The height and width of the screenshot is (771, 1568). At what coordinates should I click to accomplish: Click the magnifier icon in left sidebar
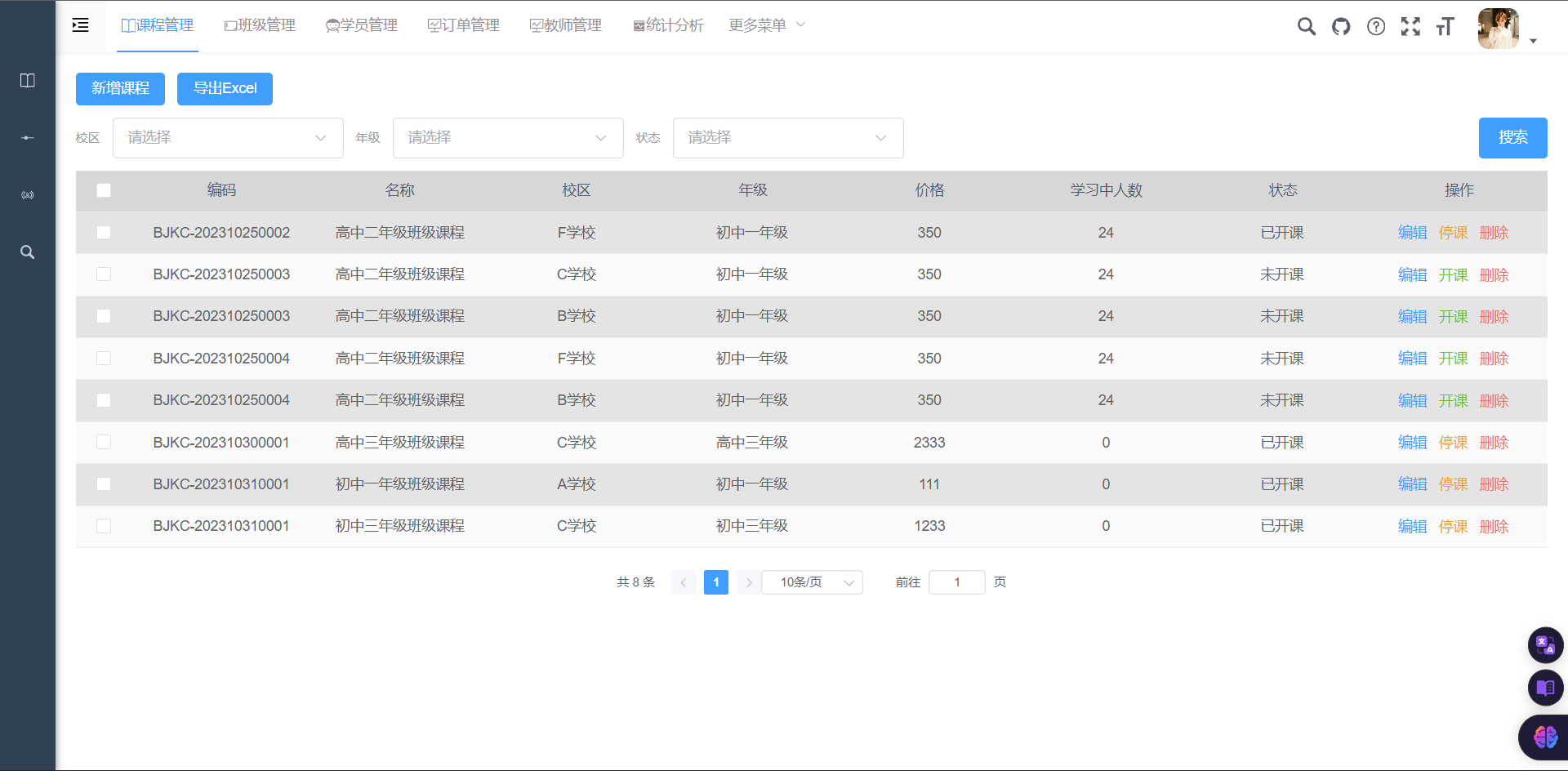pyautogui.click(x=28, y=252)
